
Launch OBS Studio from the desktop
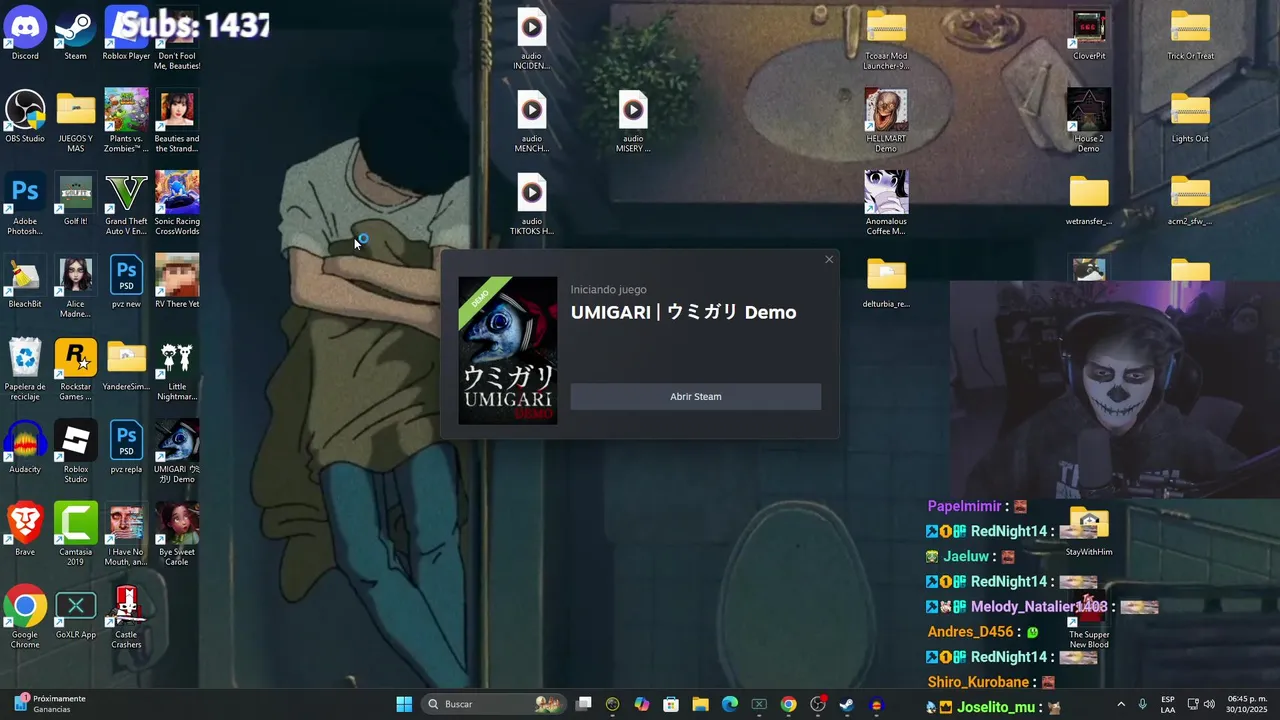[x=25, y=116]
